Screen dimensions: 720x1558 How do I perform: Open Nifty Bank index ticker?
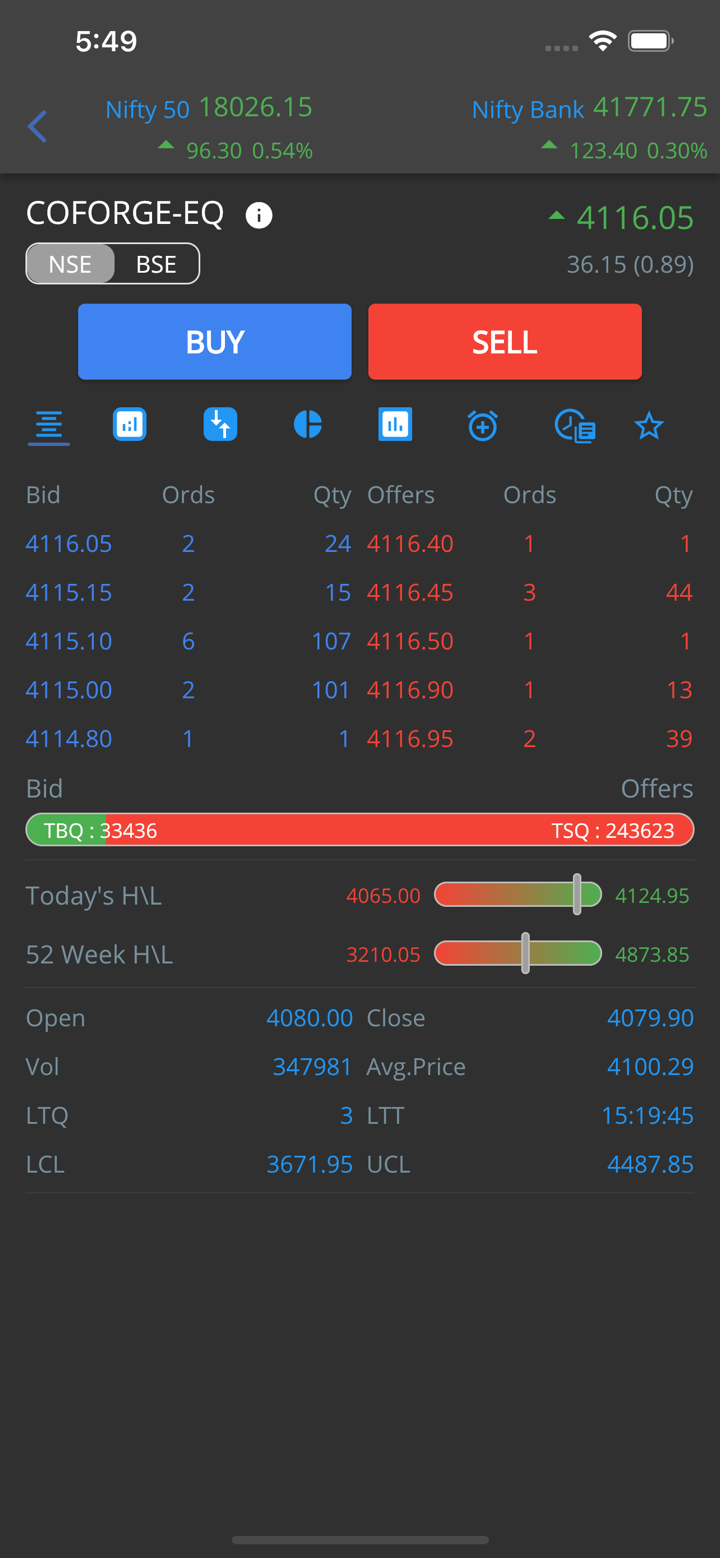(589, 127)
